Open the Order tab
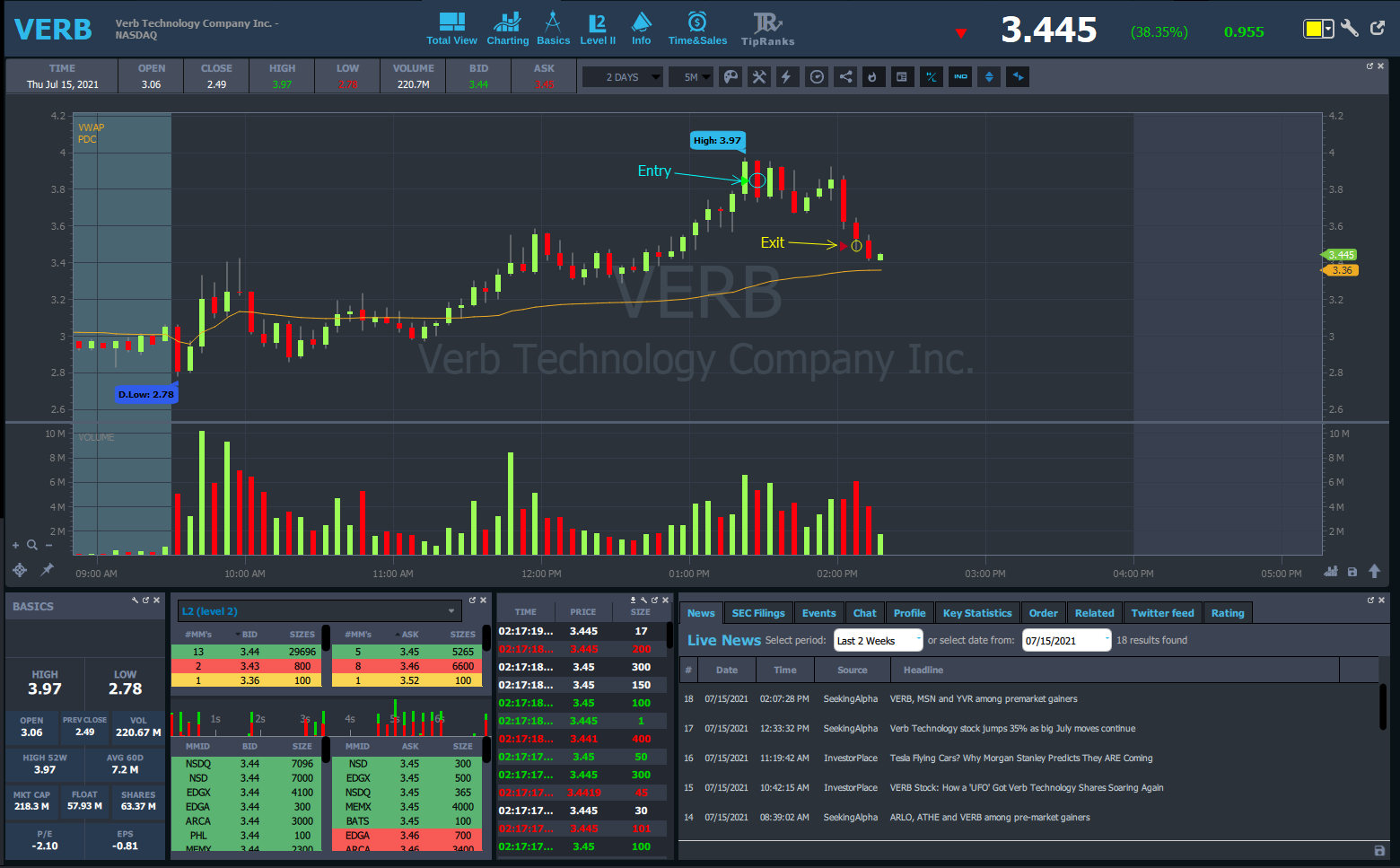Screen dimensions: 1400x868 coord(1044,613)
